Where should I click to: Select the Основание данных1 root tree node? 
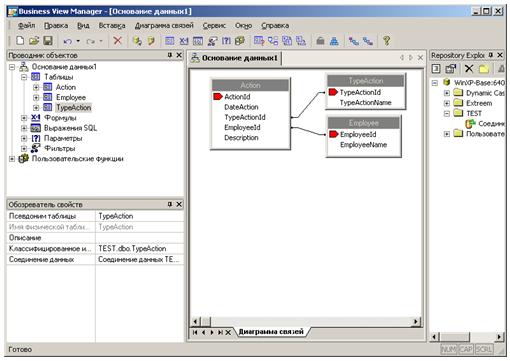pos(64,67)
